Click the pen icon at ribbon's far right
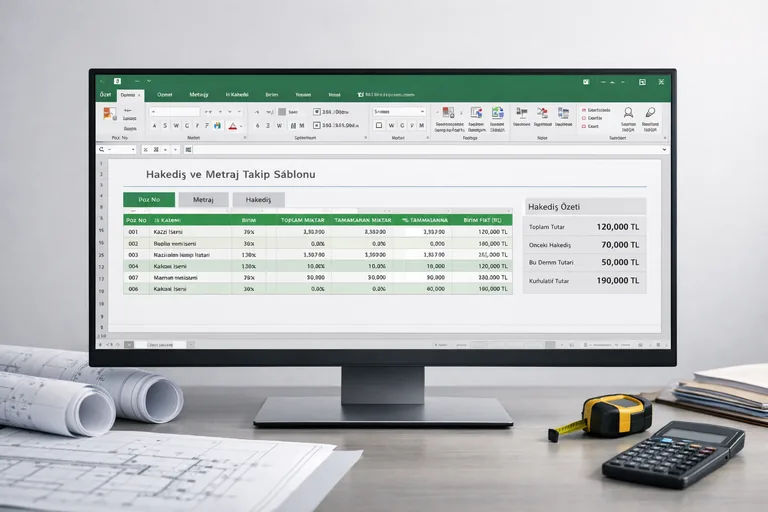The image size is (768, 512). pos(650,113)
